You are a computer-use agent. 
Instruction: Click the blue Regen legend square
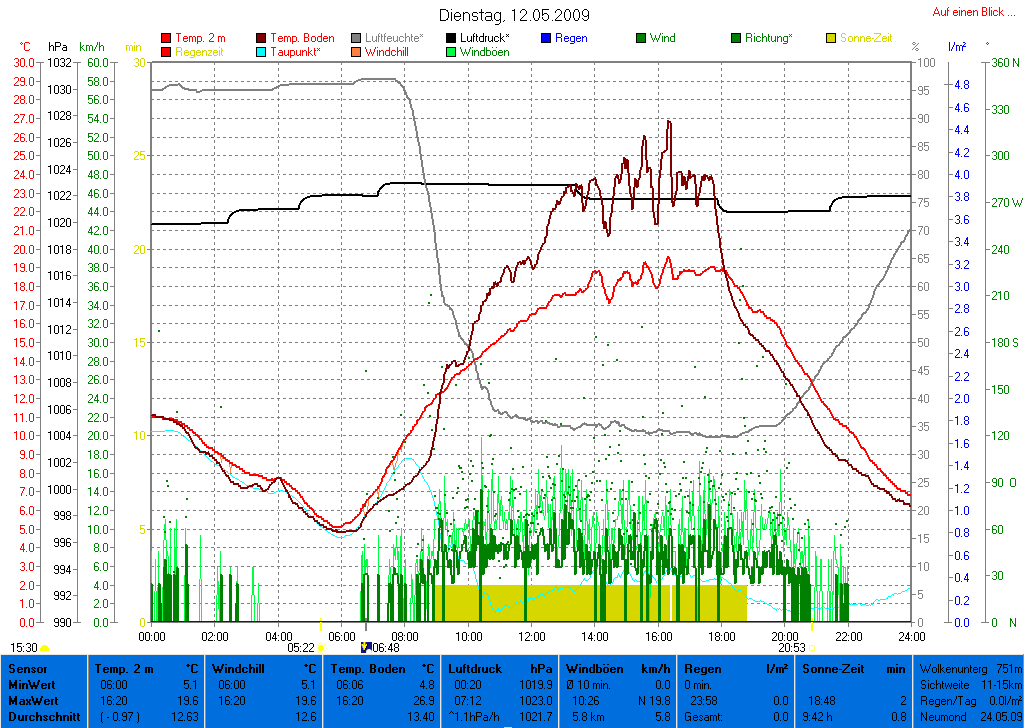[x=546, y=38]
